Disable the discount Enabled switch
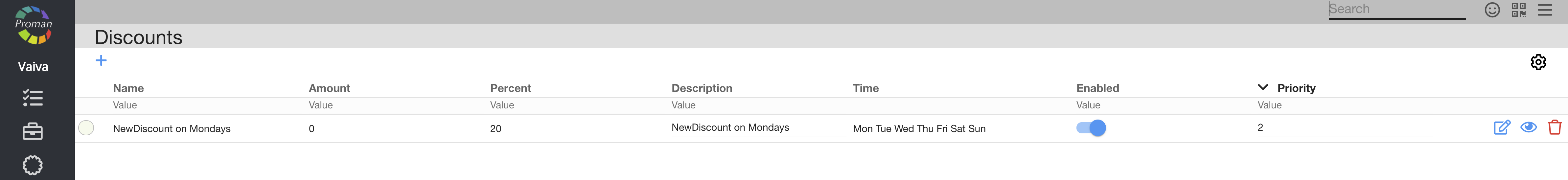 point(1091,128)
